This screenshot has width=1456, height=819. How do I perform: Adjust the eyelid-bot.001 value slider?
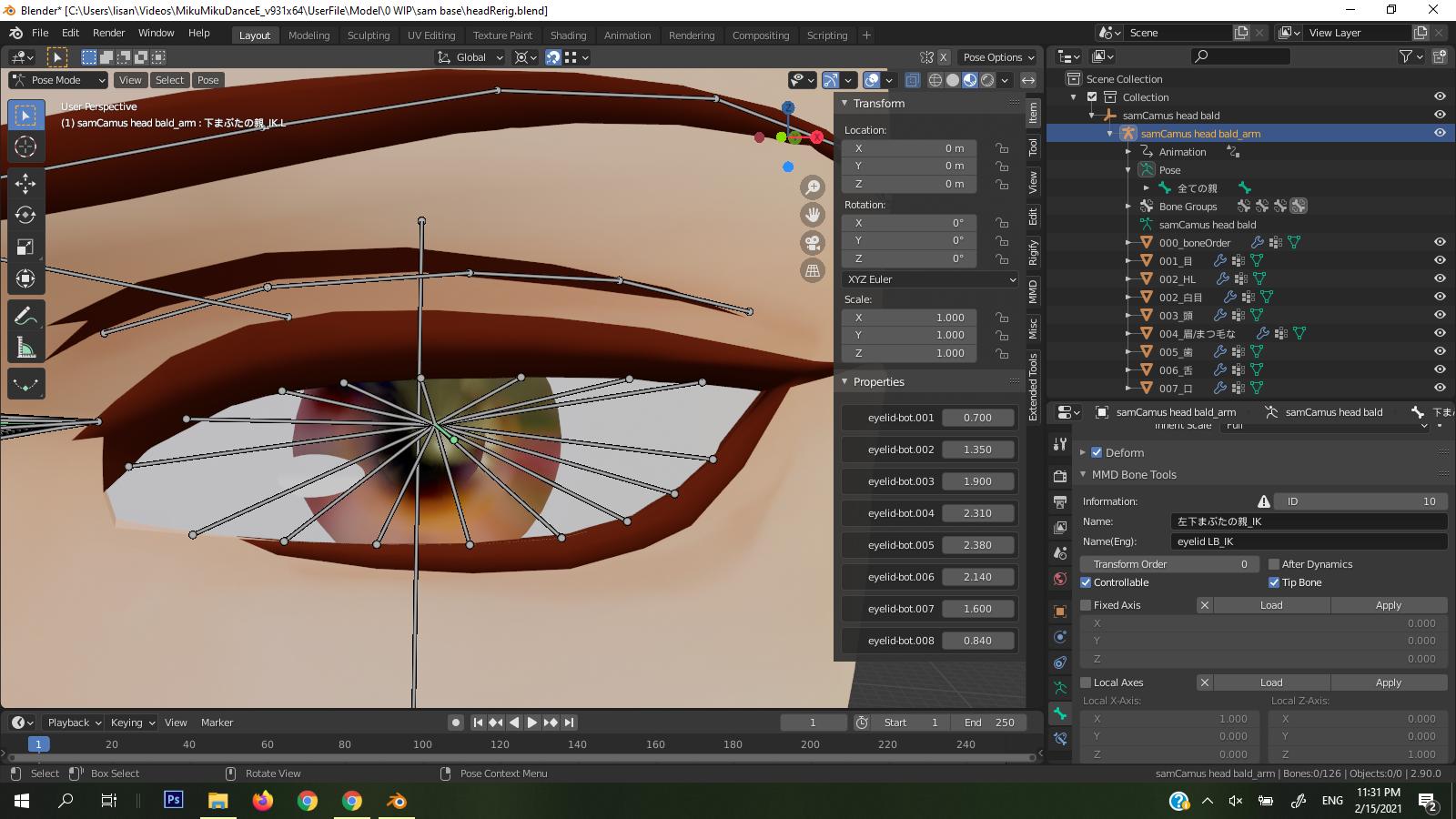click(978, 418)
